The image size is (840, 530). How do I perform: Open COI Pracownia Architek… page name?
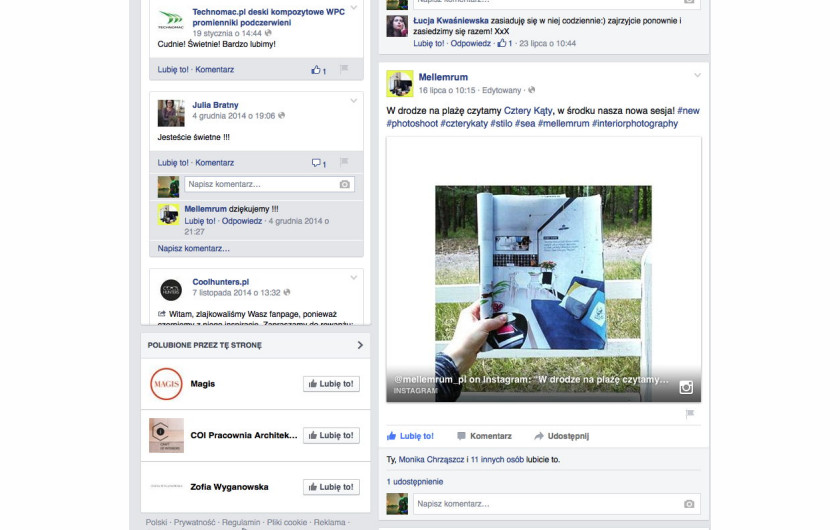pyautogui.click(x=244, y=435)
